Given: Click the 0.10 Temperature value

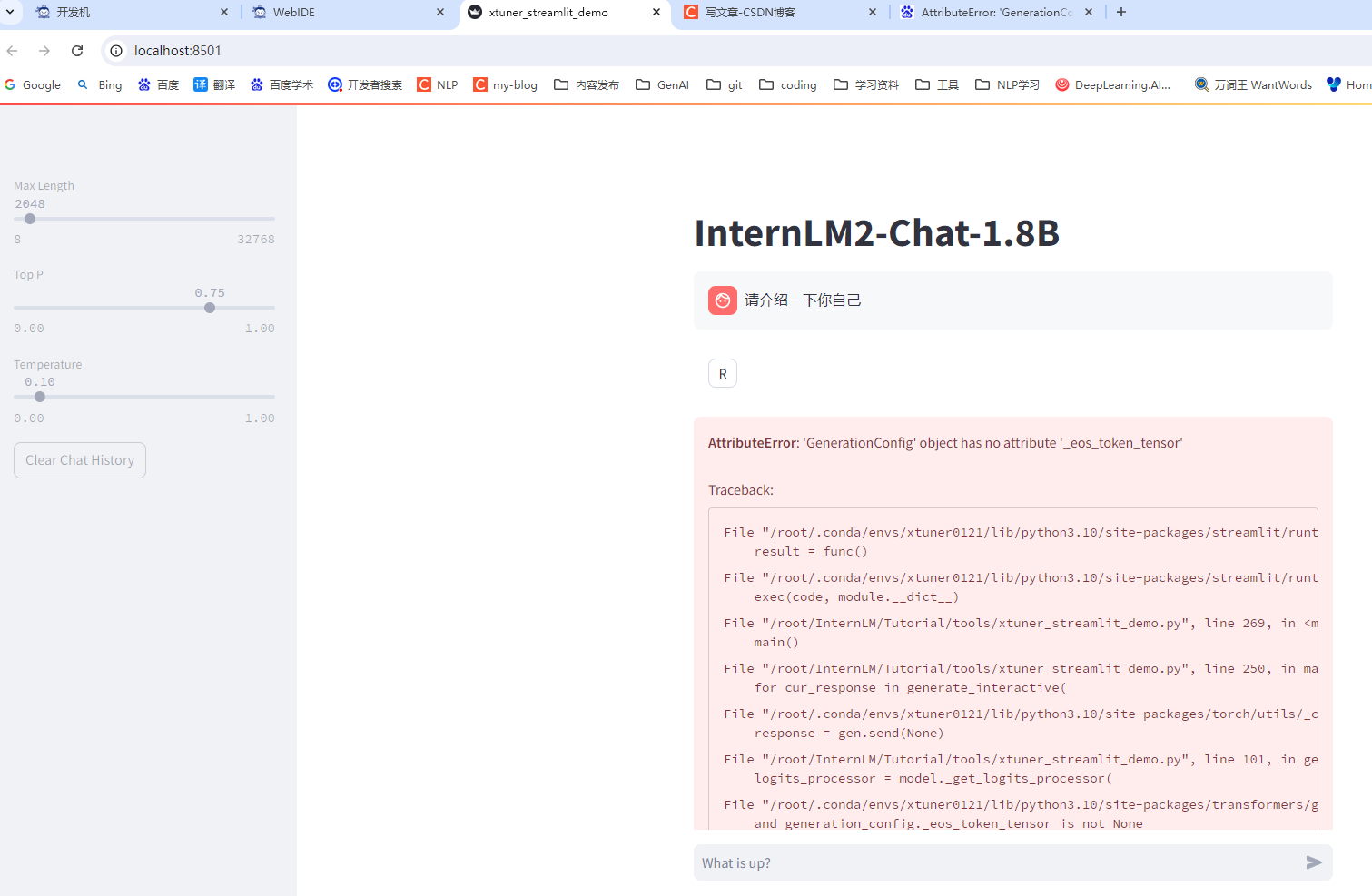Looking at the screenshot, I should (40, 382).
